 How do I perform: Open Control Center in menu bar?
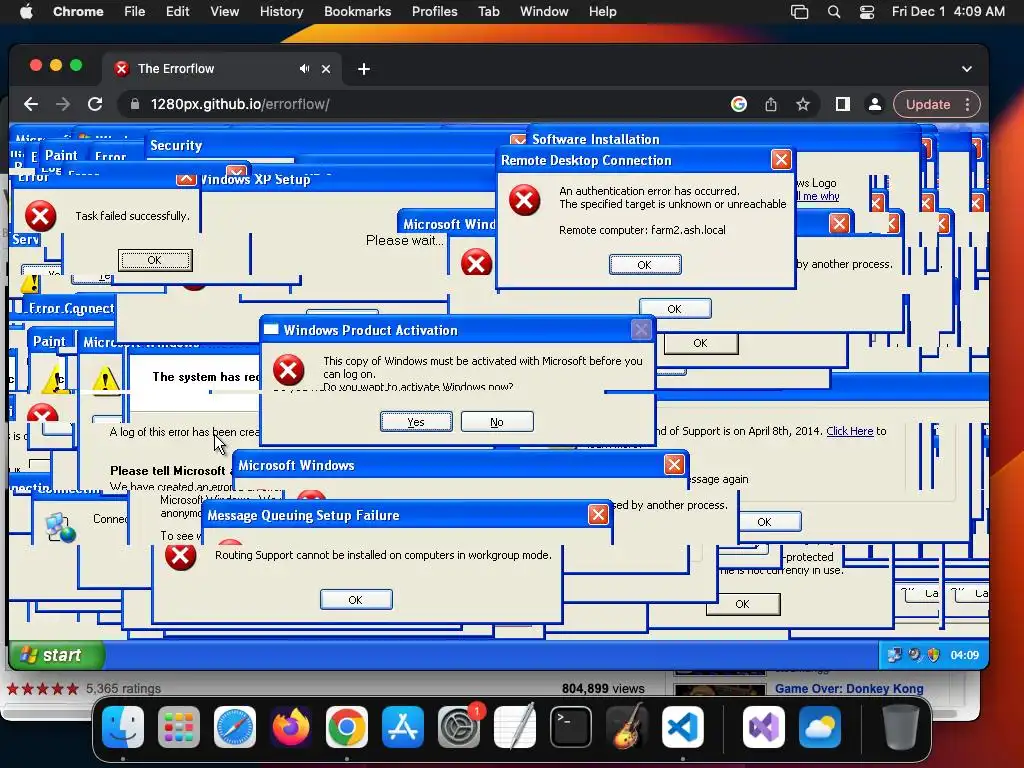tap(867, 11)
